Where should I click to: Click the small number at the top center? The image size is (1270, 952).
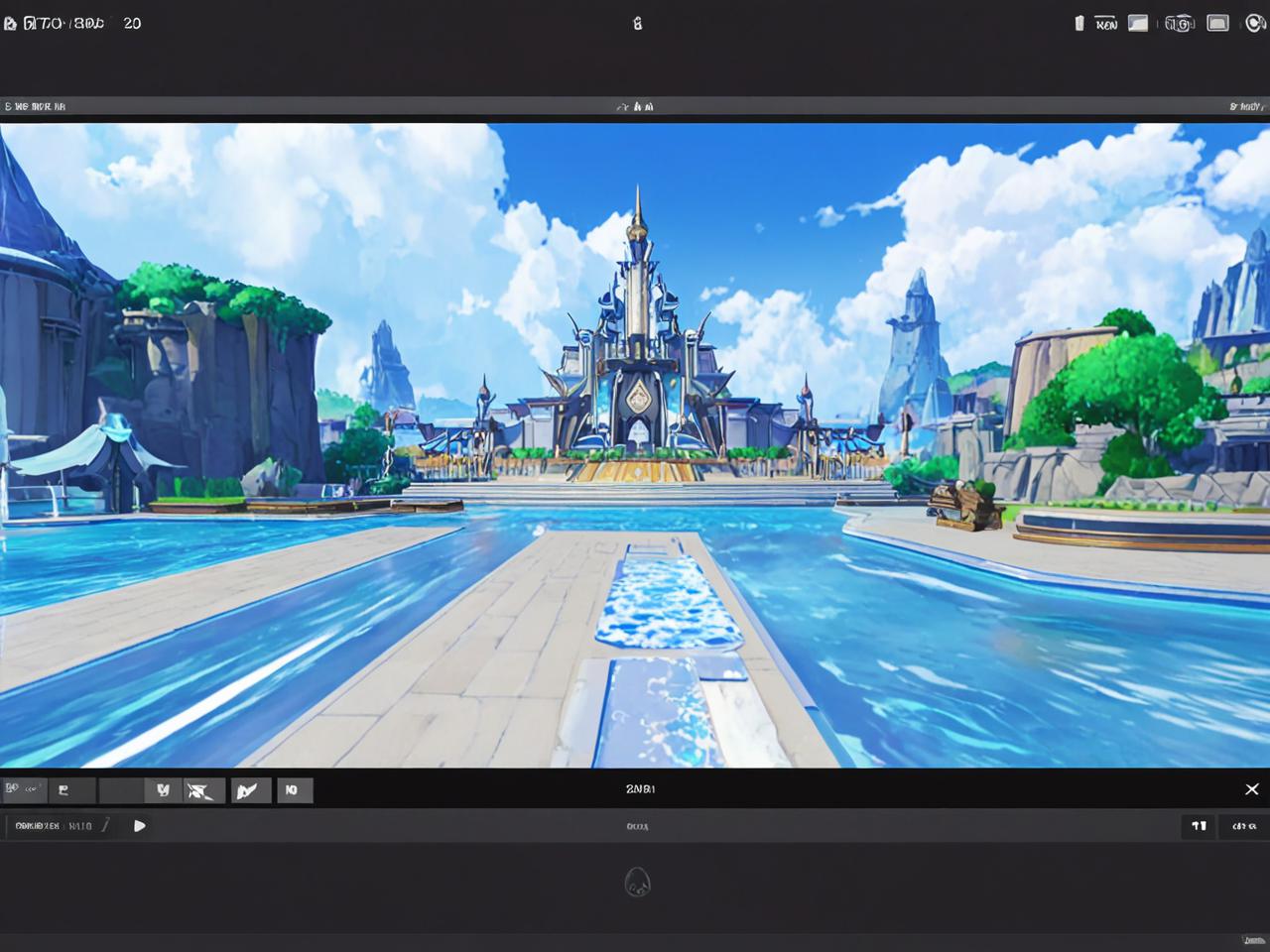[x=637, y=23]
